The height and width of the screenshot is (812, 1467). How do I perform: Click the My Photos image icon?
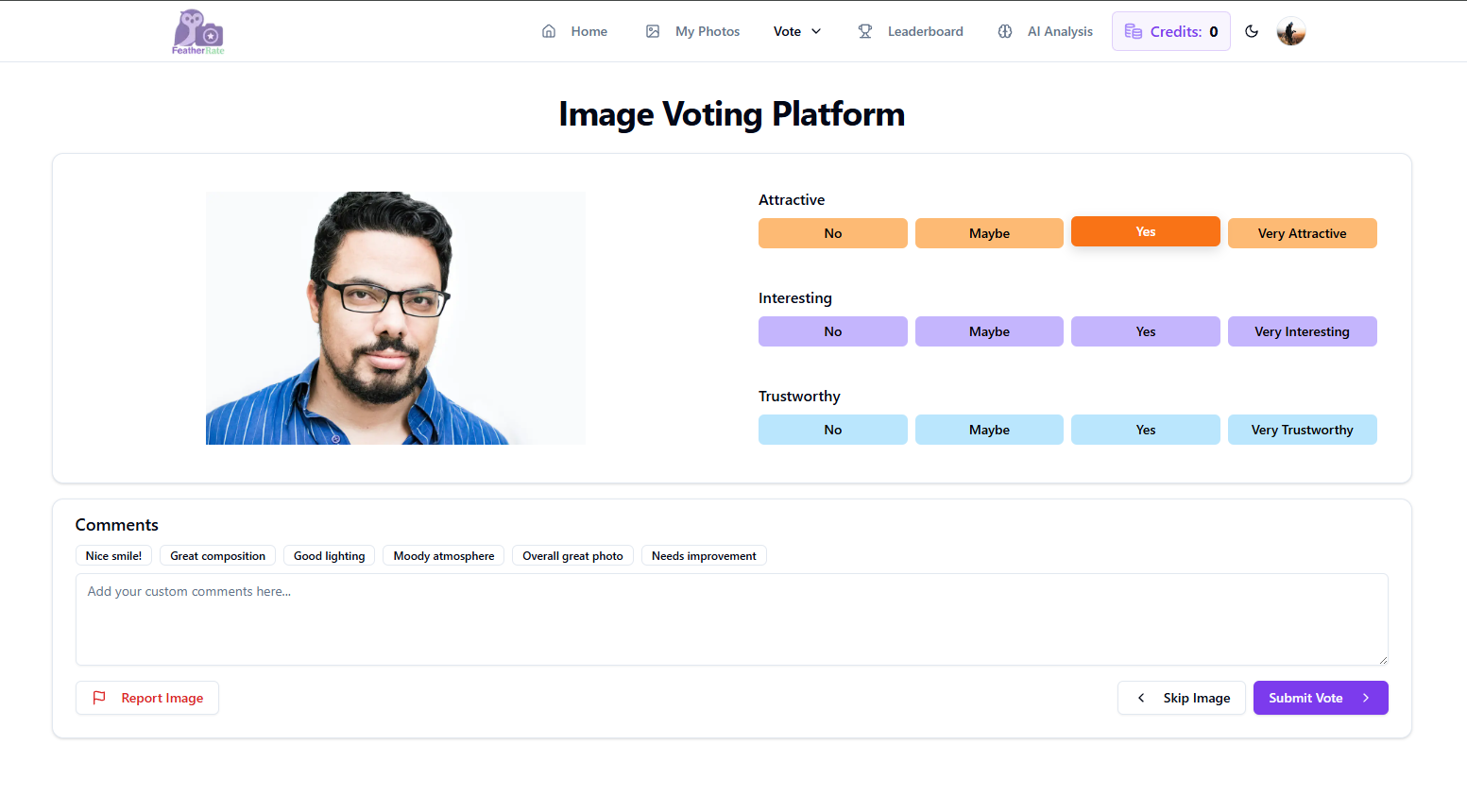click(x=653, y=31)
